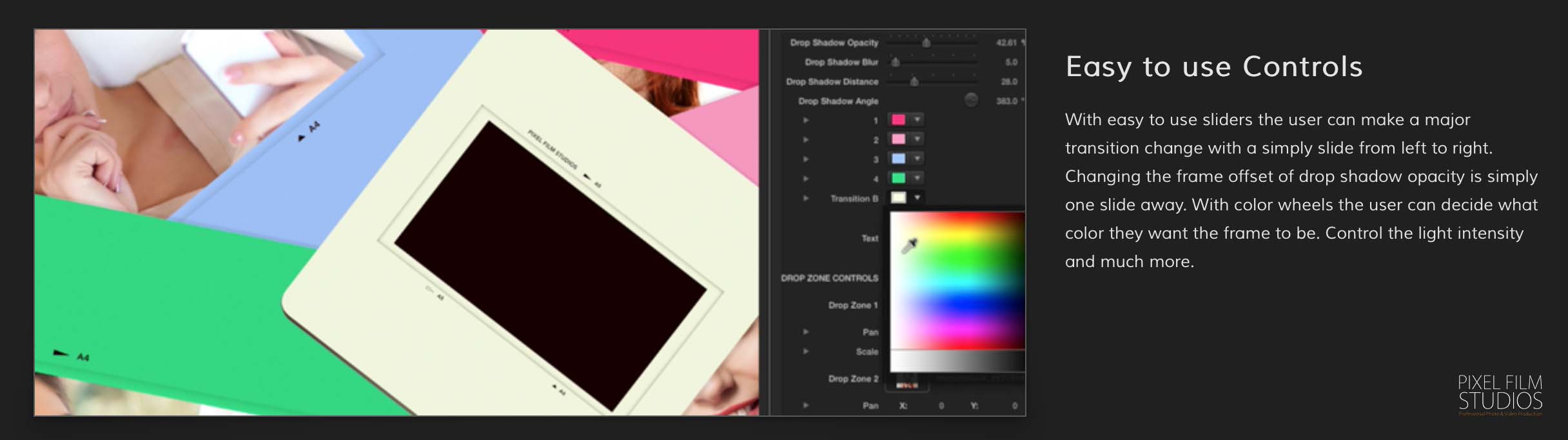Click the cream Transition B swatch
Viewport: 1568px width, 440px height.
click(898, 197)
